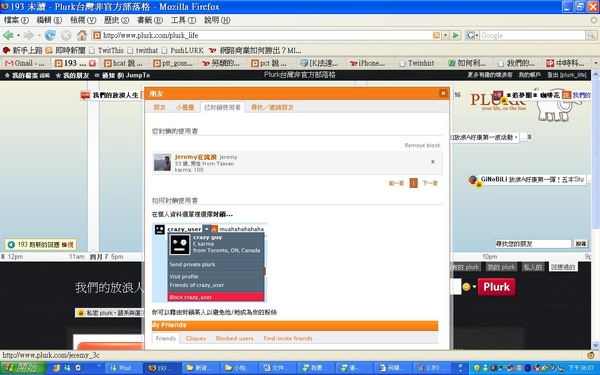Select the 小圈圈 tab in dialog
This screenshot has width=600, height=375.
pos(185,108)
